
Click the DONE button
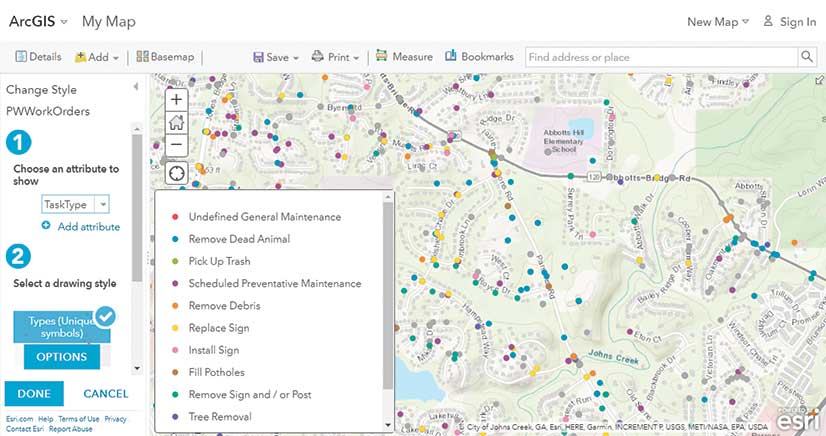click(x=34, y=394)
